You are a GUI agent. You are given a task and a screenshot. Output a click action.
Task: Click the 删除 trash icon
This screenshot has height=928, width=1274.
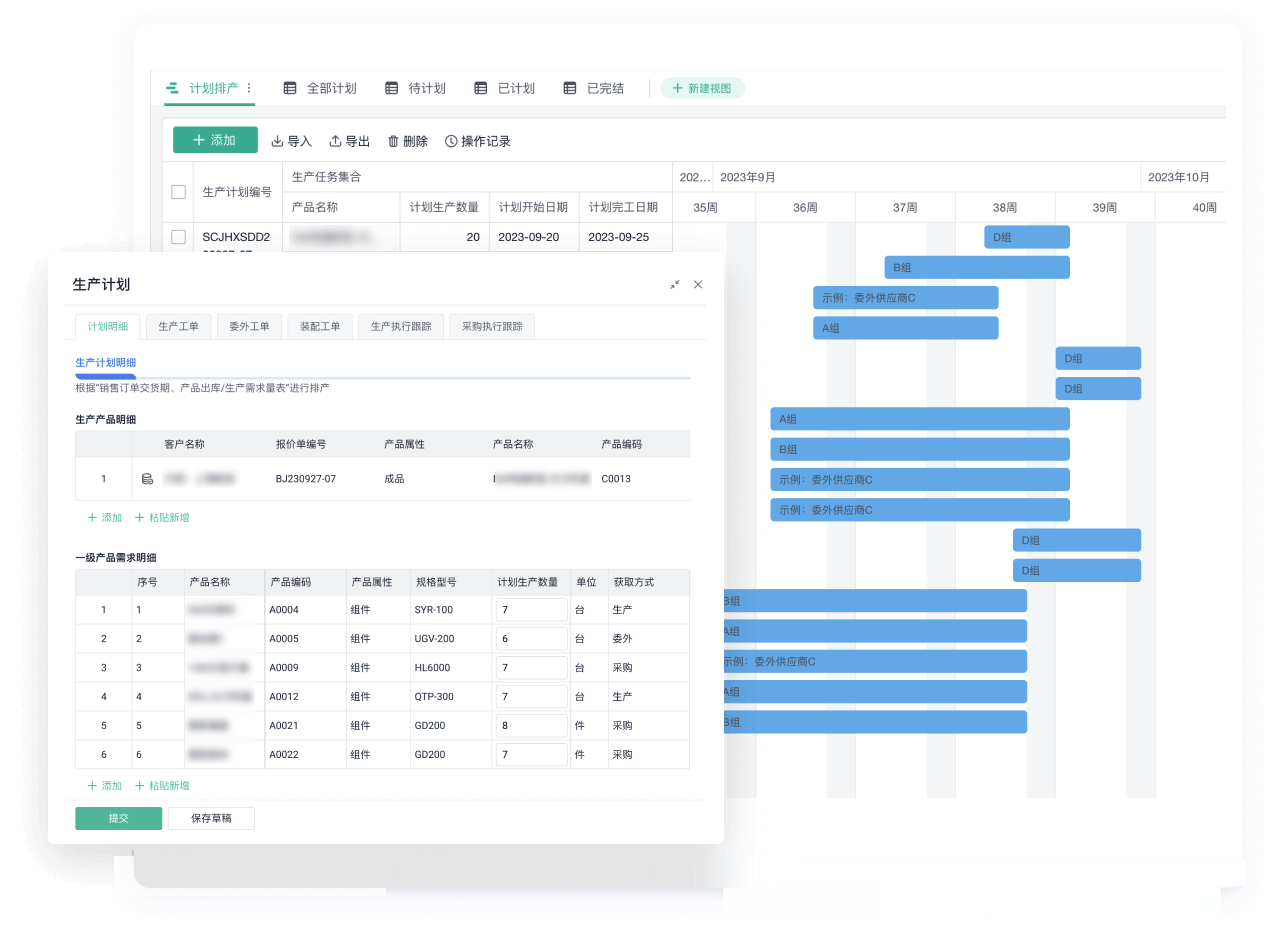point(393,142)
